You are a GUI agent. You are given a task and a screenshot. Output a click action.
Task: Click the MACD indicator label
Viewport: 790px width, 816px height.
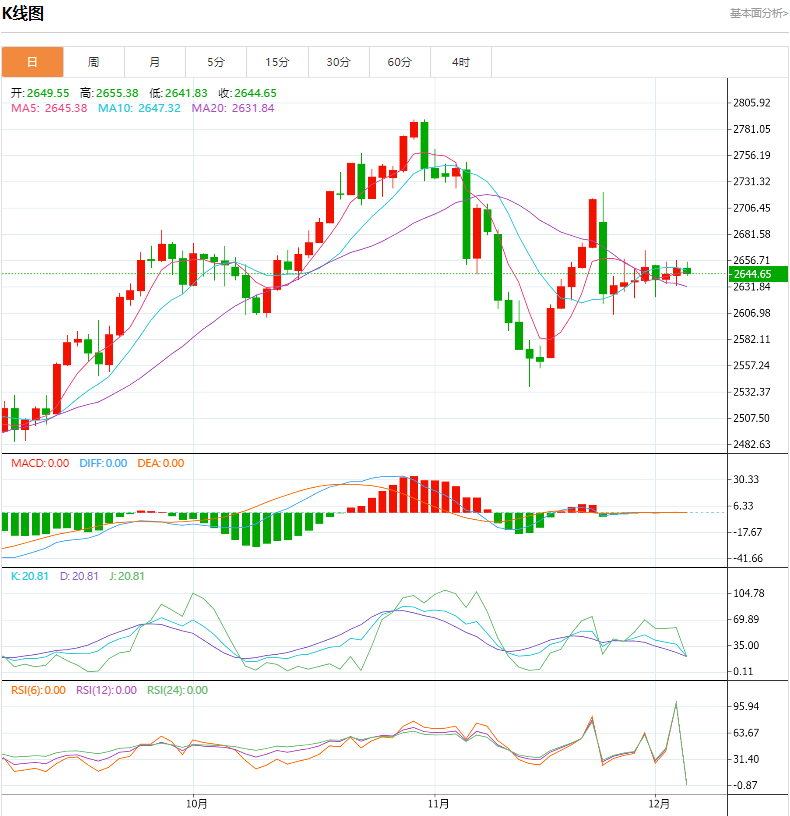(40, 463)
